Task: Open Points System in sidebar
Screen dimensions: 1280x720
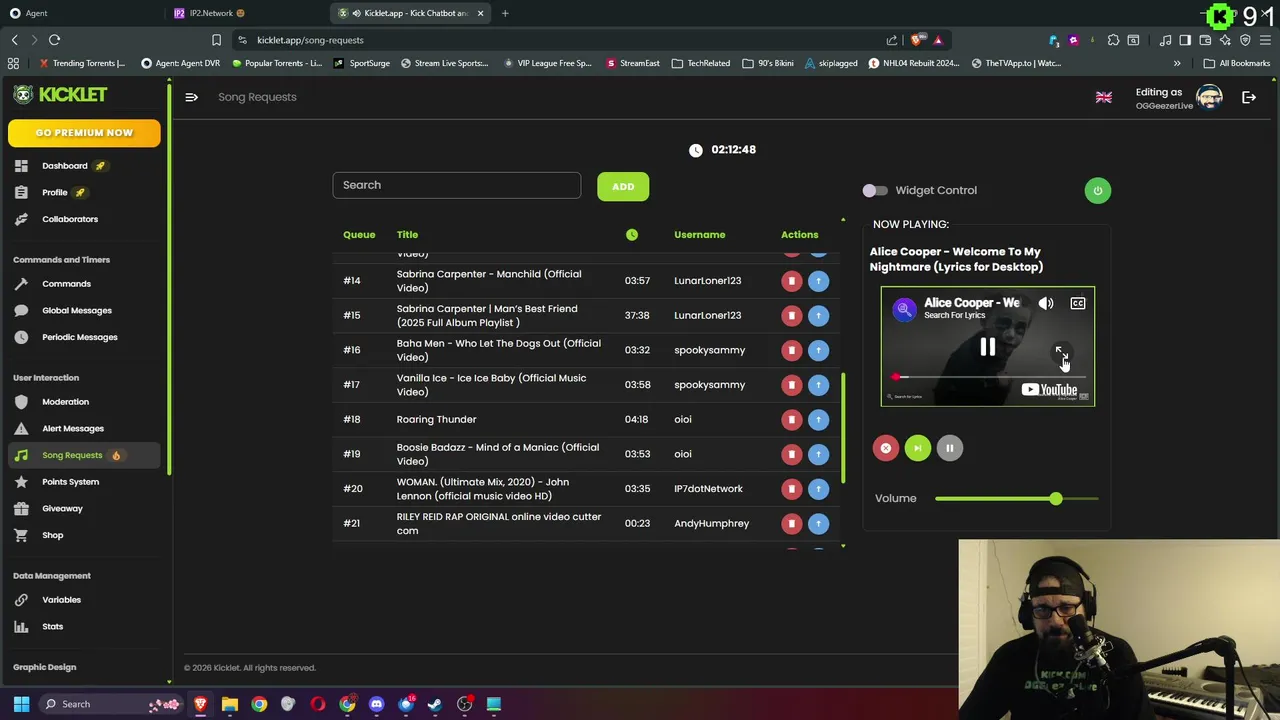Action: coord(70,482)
